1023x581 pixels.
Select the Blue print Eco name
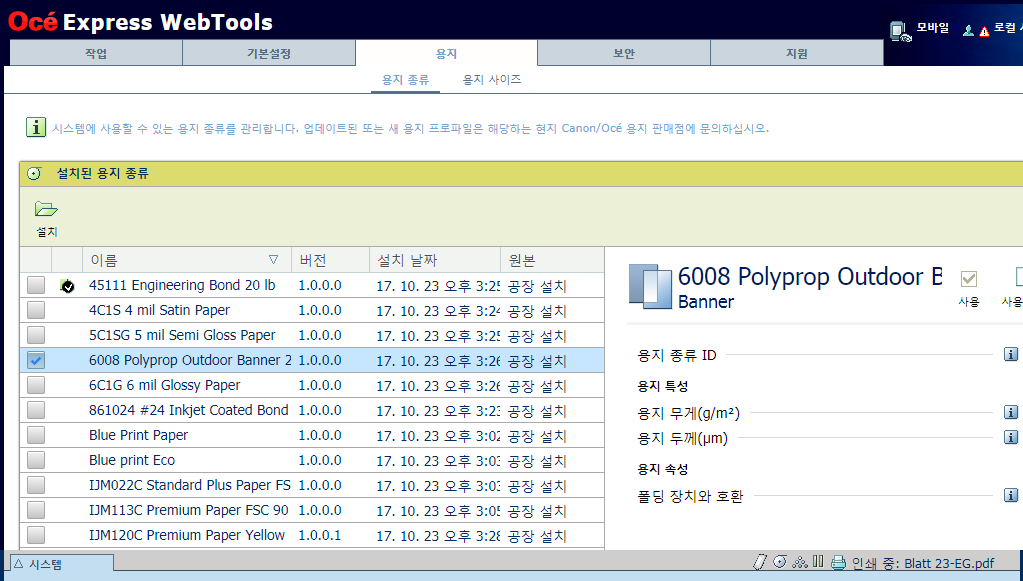click(x=132, y=460)
